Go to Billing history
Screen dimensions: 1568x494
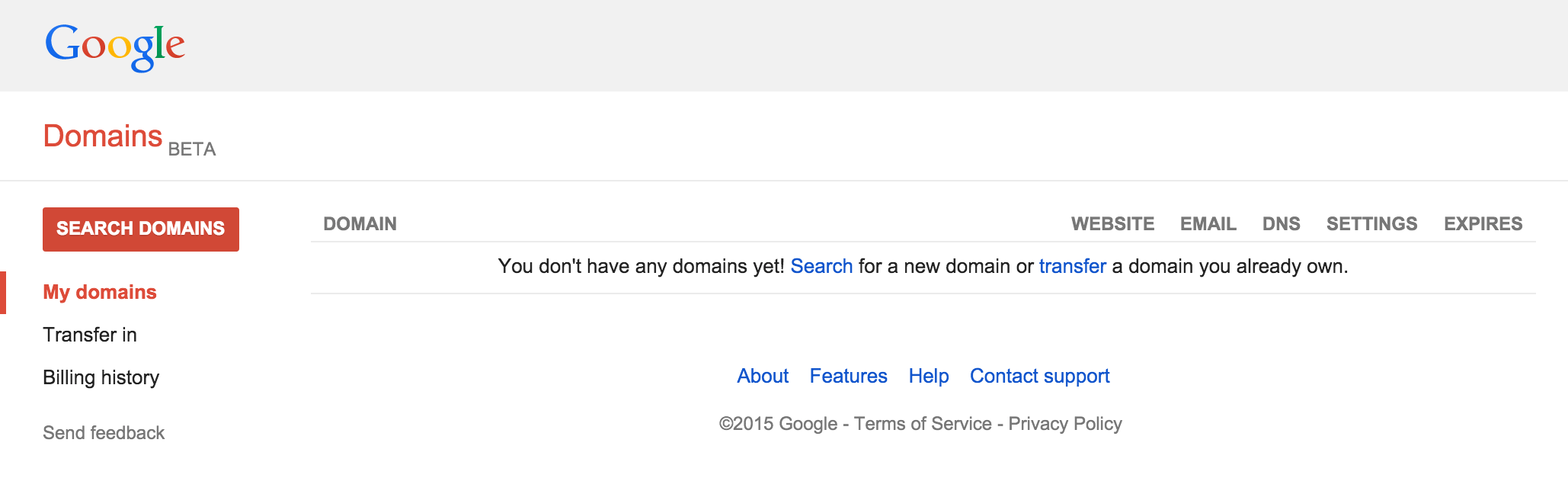click(101, 377)
